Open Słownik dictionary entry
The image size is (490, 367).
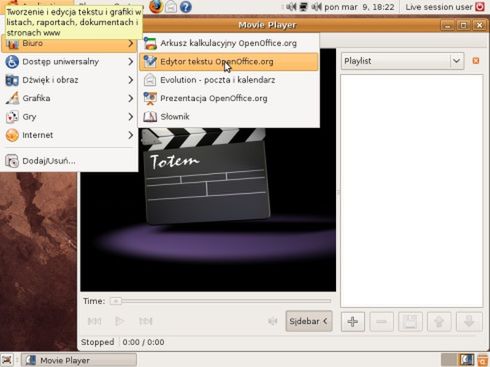(x=229, y=117)
